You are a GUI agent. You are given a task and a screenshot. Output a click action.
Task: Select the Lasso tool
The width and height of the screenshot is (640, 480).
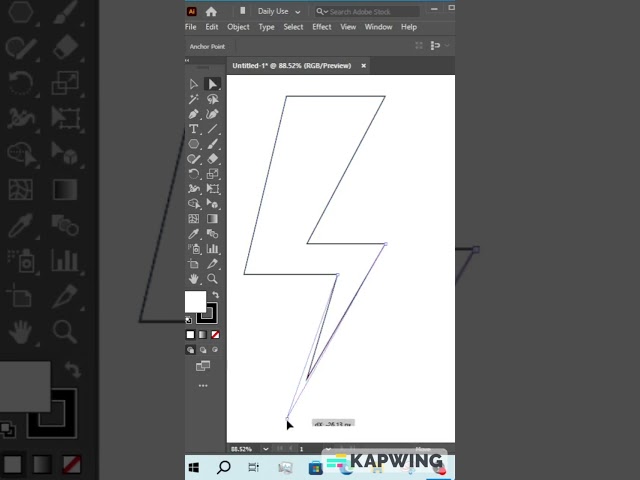212,99
